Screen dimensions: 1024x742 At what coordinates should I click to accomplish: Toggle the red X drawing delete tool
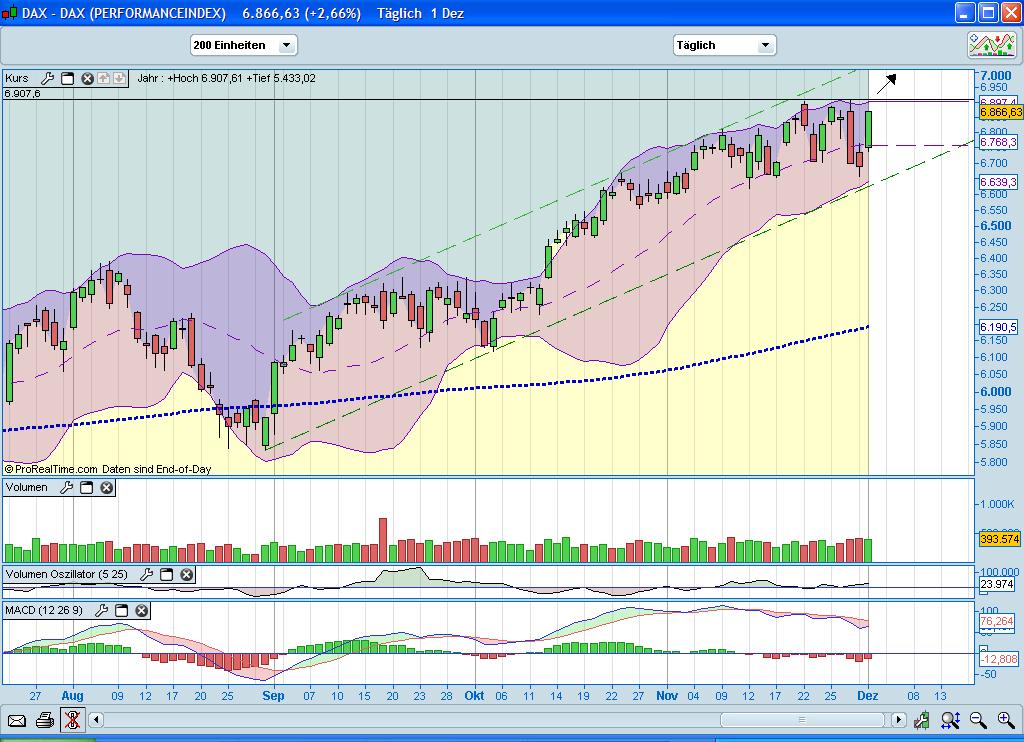click(72, 719)
